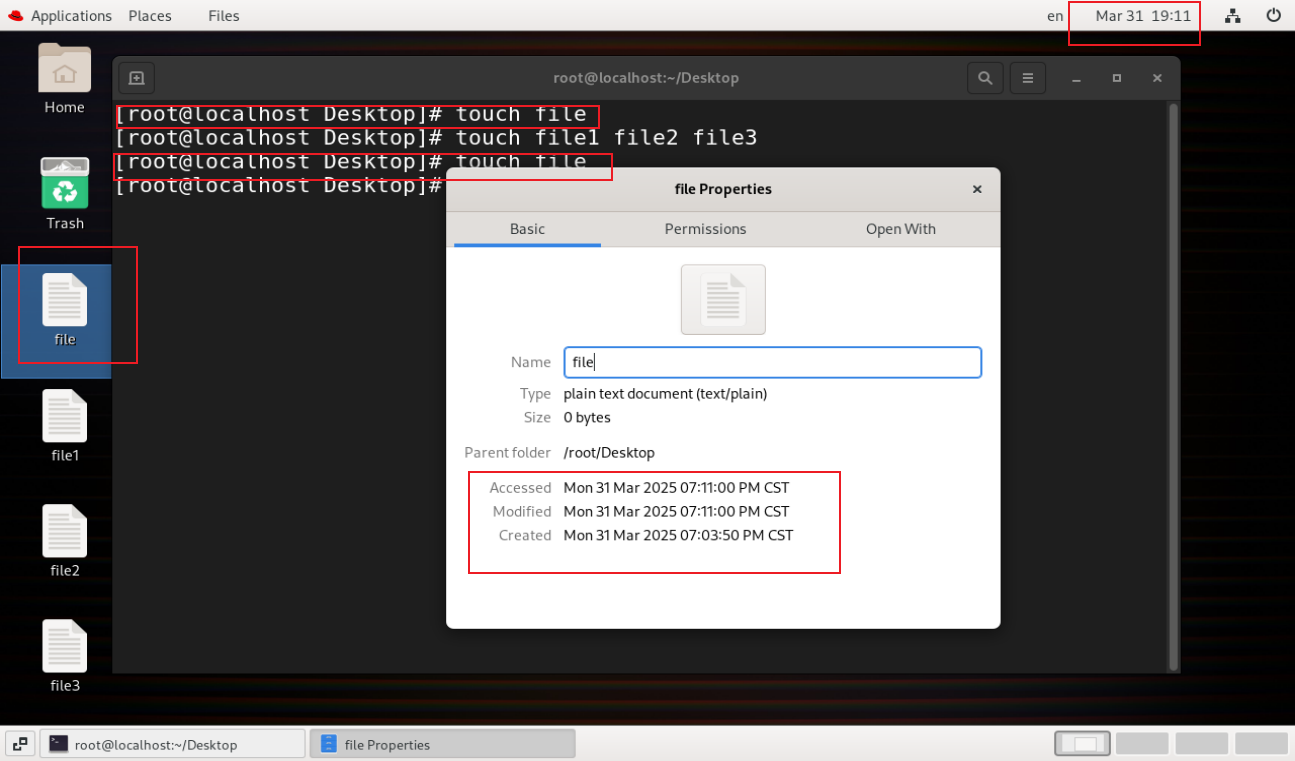This screenshot has height=761, width=1295.
Task: Click the Created 07:03:50 PM timestamp
Action: 678,535
